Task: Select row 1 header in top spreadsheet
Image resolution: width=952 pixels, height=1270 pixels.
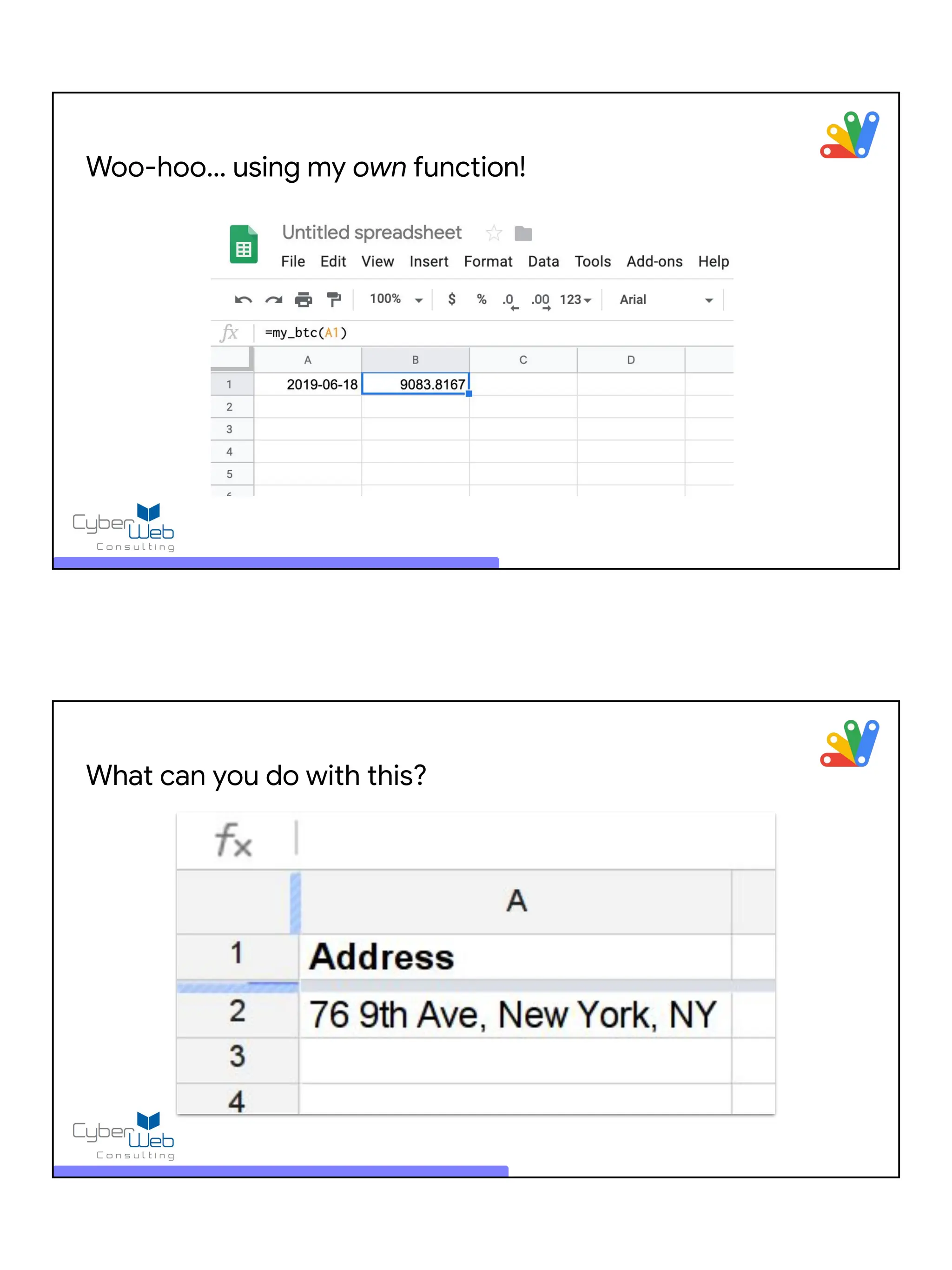Action: [x=232, y=384]
